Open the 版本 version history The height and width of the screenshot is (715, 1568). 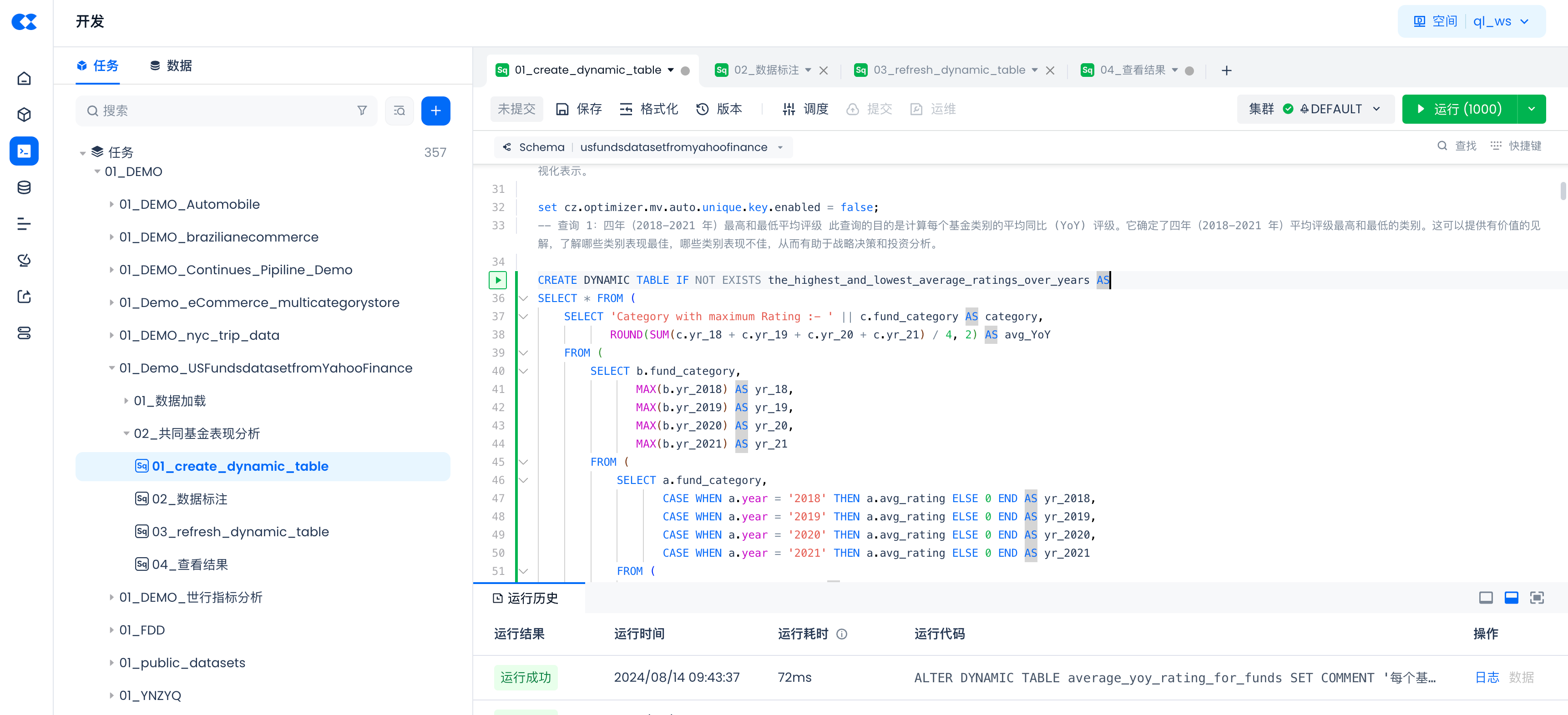tap(719, 109)
